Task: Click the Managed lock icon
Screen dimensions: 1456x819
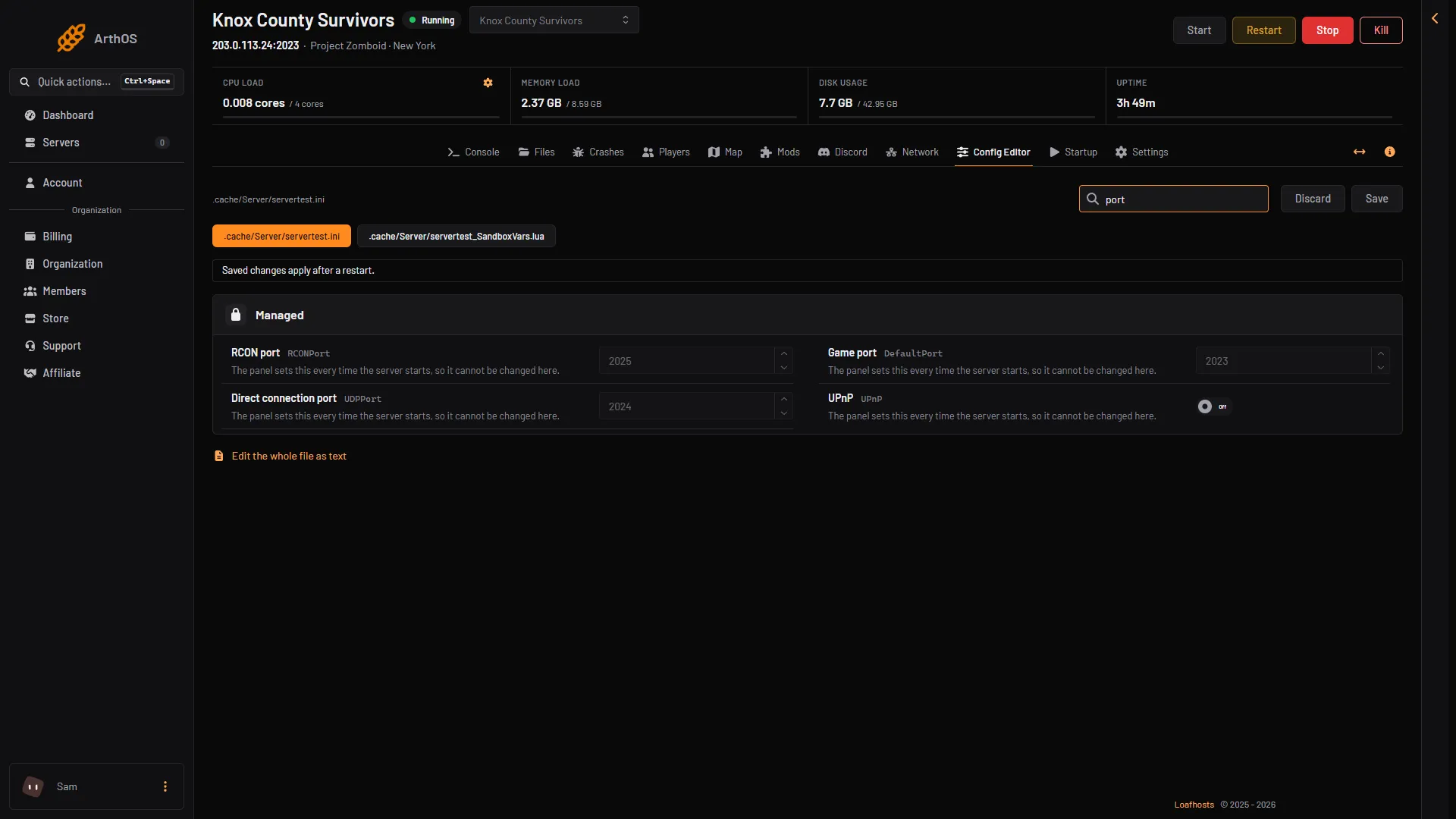Action: tap(236, 315)
